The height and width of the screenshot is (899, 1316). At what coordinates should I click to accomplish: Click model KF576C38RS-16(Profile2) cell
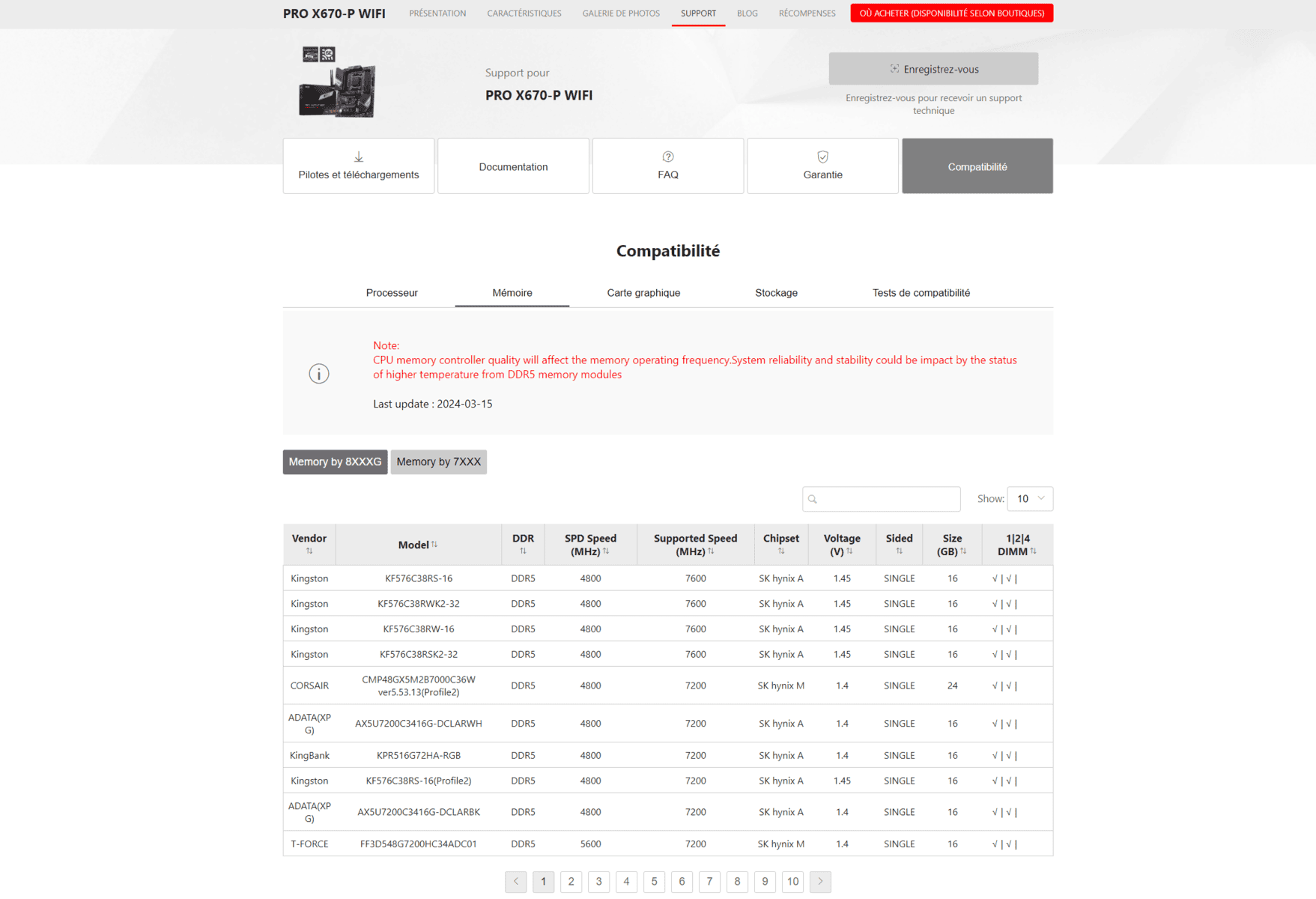click(419, 781)
